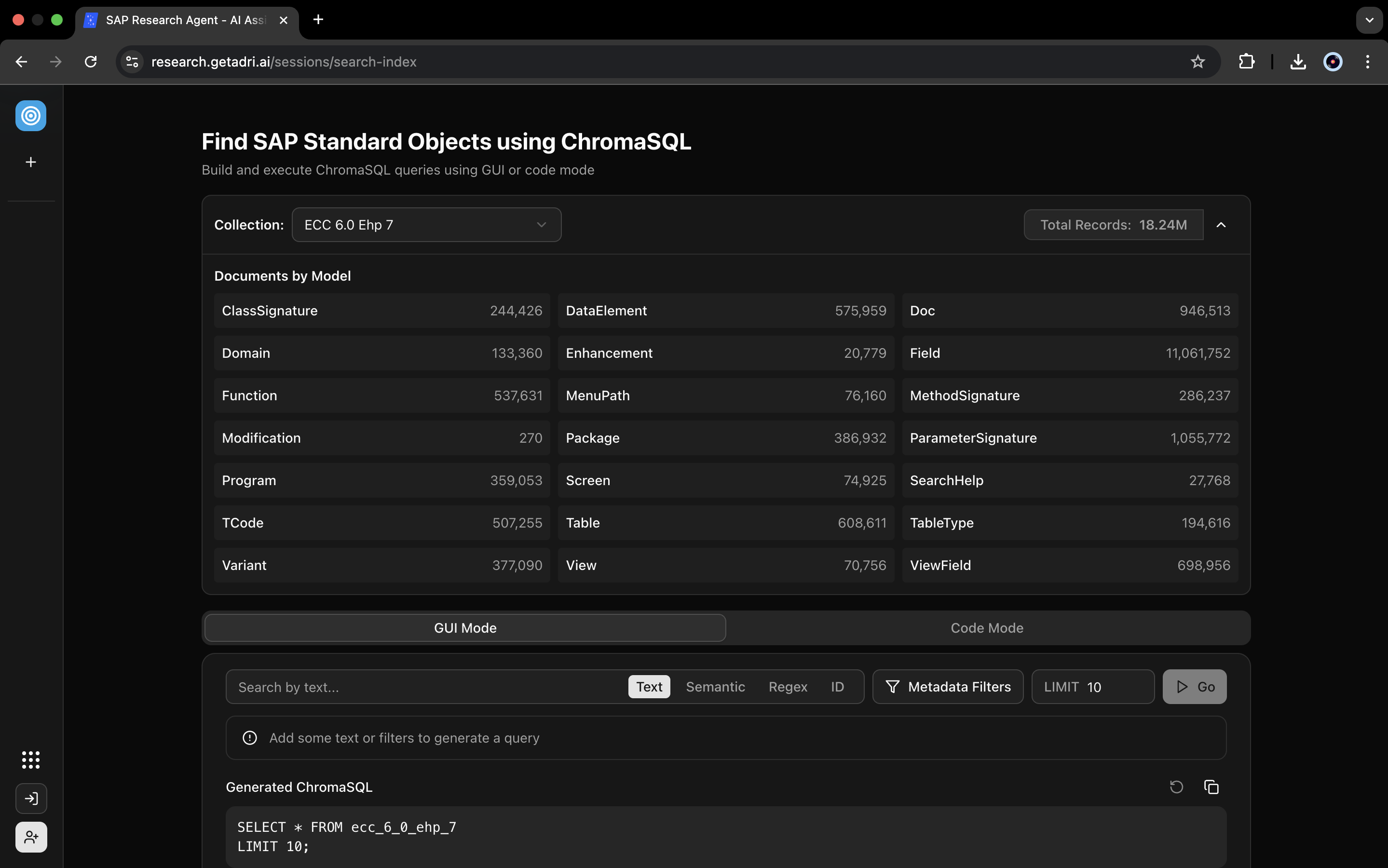Viewport: 1388px width, 868px height.
Task: Switch to Code Mode
Action: [x=986, y=627]
